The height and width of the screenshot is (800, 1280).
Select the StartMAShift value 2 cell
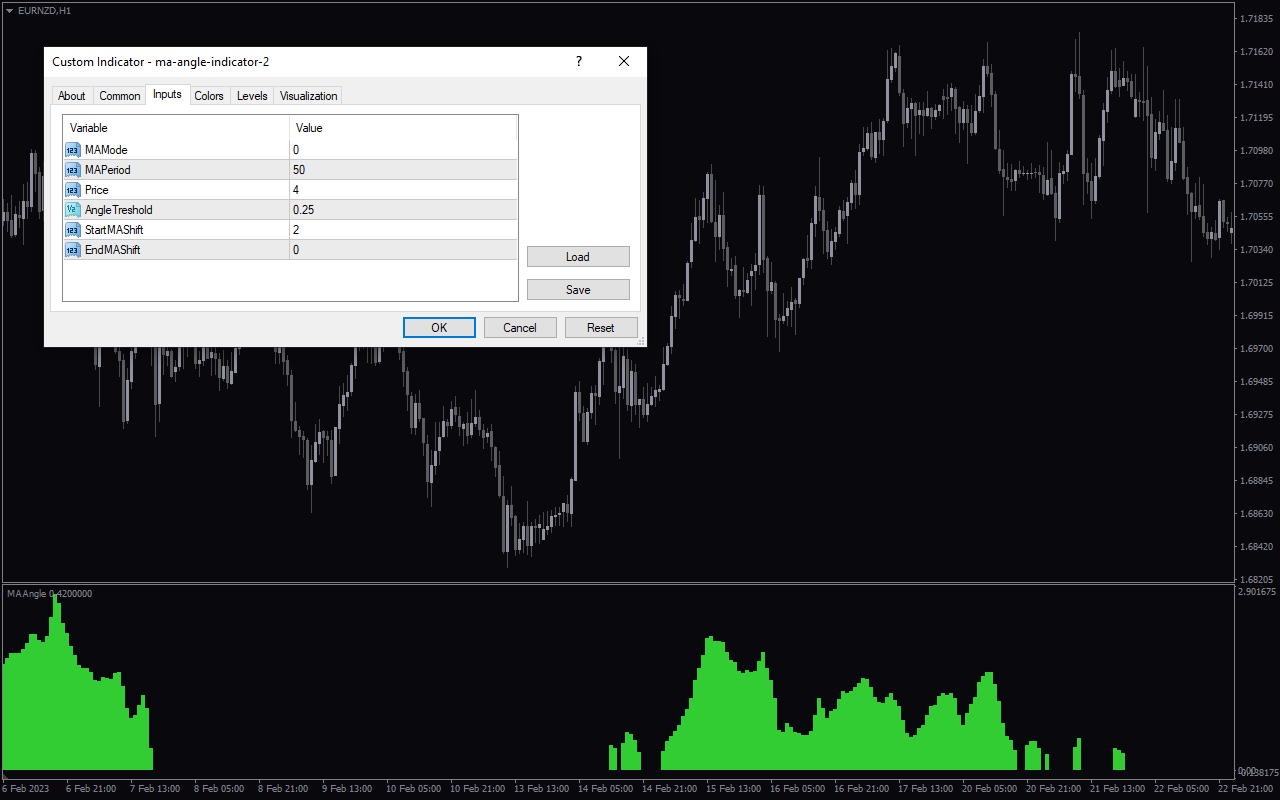[404, 230]
